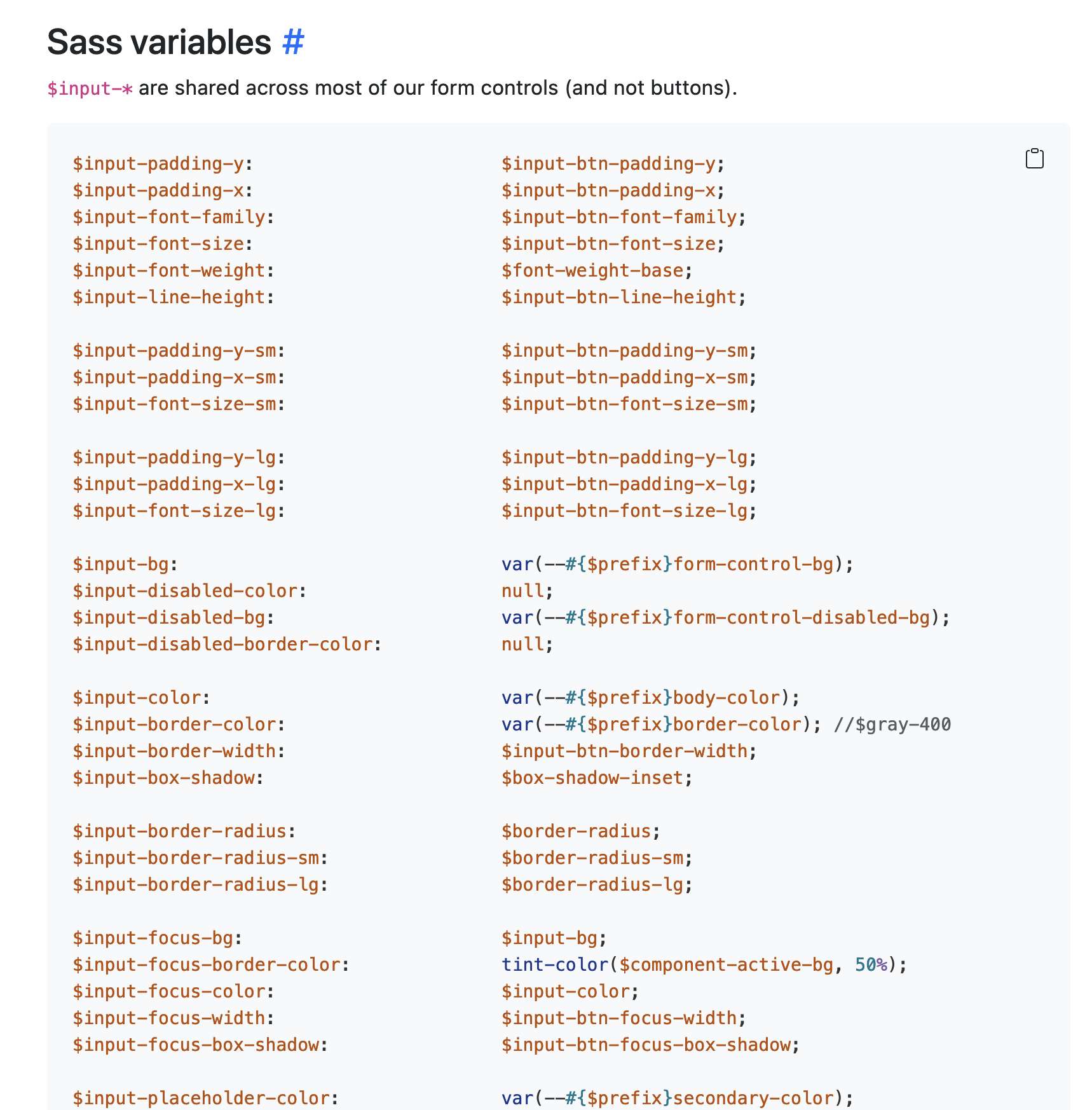The height and width of the screenshot is (1110, 1092).
Task: Select the $input-border-radius-lg: variable
Action: 200,885
